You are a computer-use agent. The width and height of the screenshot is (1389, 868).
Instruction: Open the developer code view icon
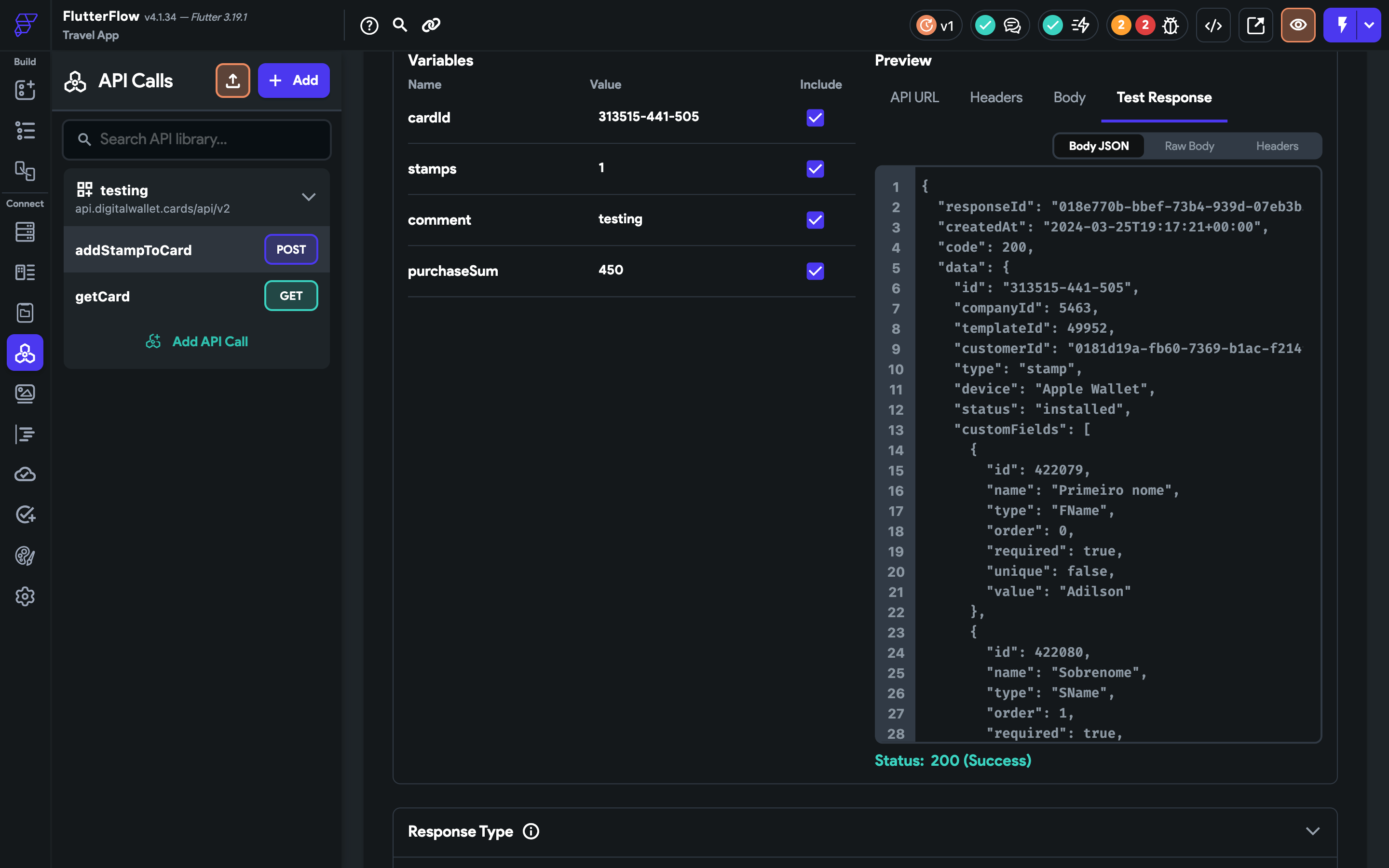tap(1213, 25)
